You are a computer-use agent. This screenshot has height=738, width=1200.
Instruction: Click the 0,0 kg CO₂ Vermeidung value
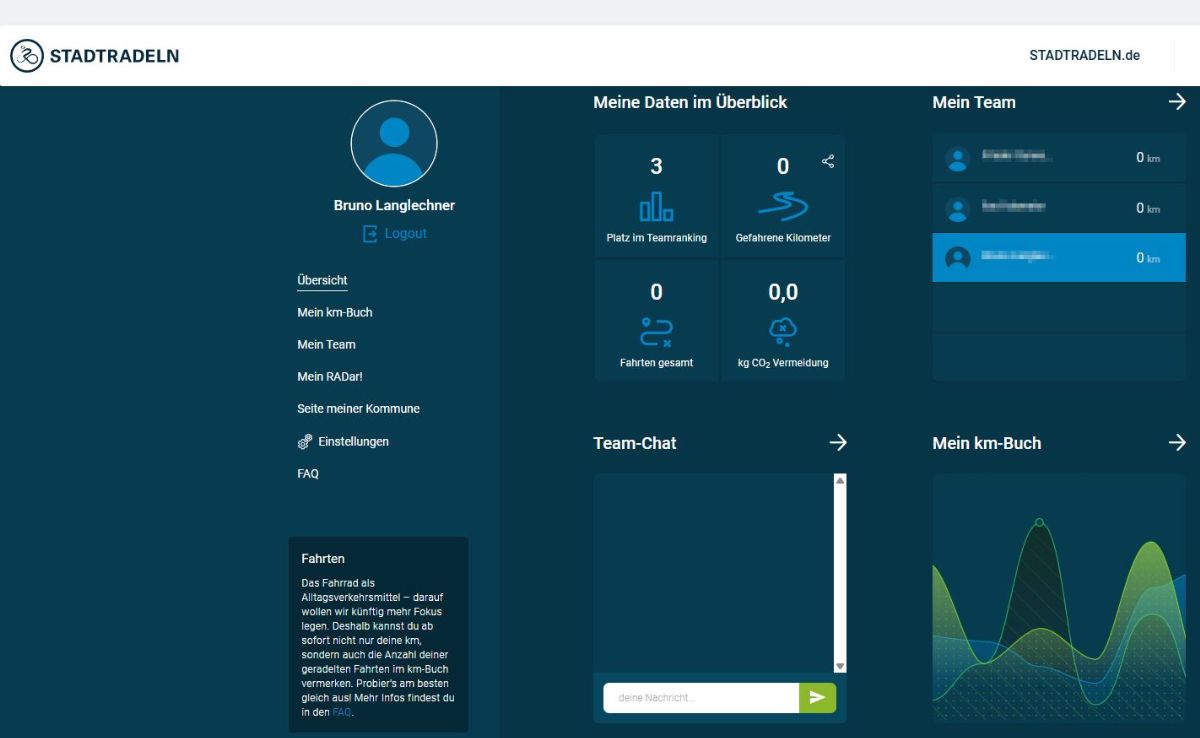point(783,292)
